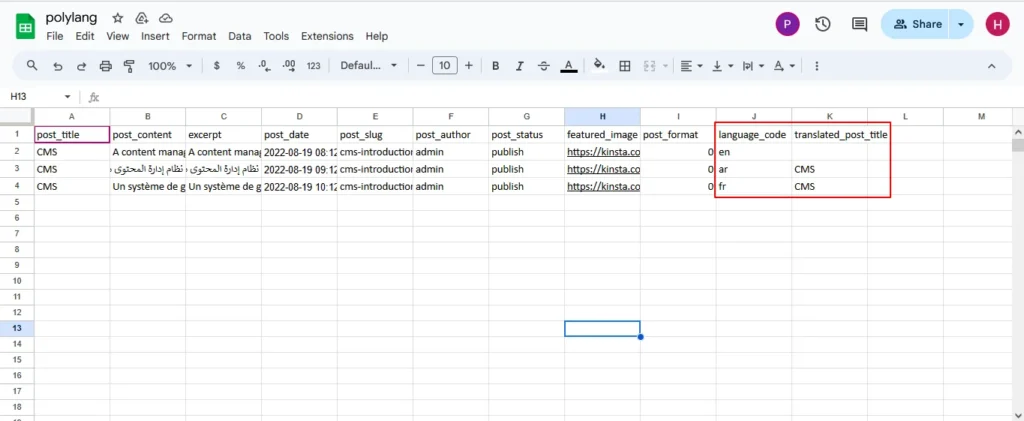The height and width of the screenshot is (421, 1024).
Task: Open the search menus magnifier
Action: coord(31,65)
